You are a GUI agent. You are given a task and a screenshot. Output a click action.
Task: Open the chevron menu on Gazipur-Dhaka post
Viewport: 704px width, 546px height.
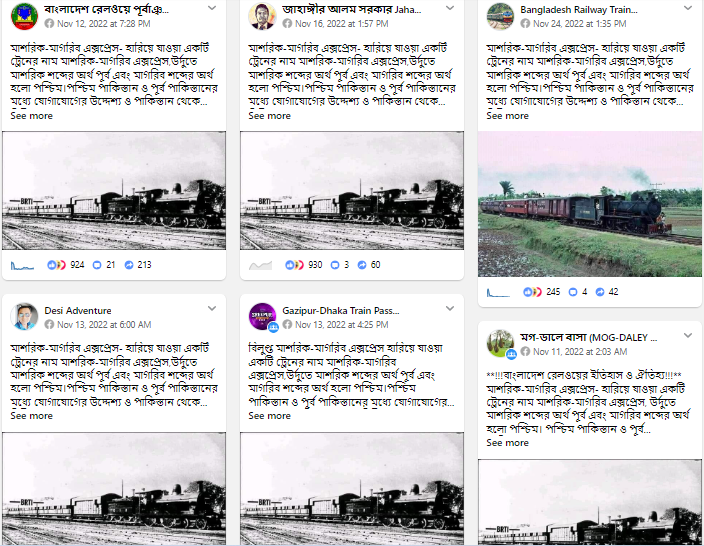(x=450, y=308)
